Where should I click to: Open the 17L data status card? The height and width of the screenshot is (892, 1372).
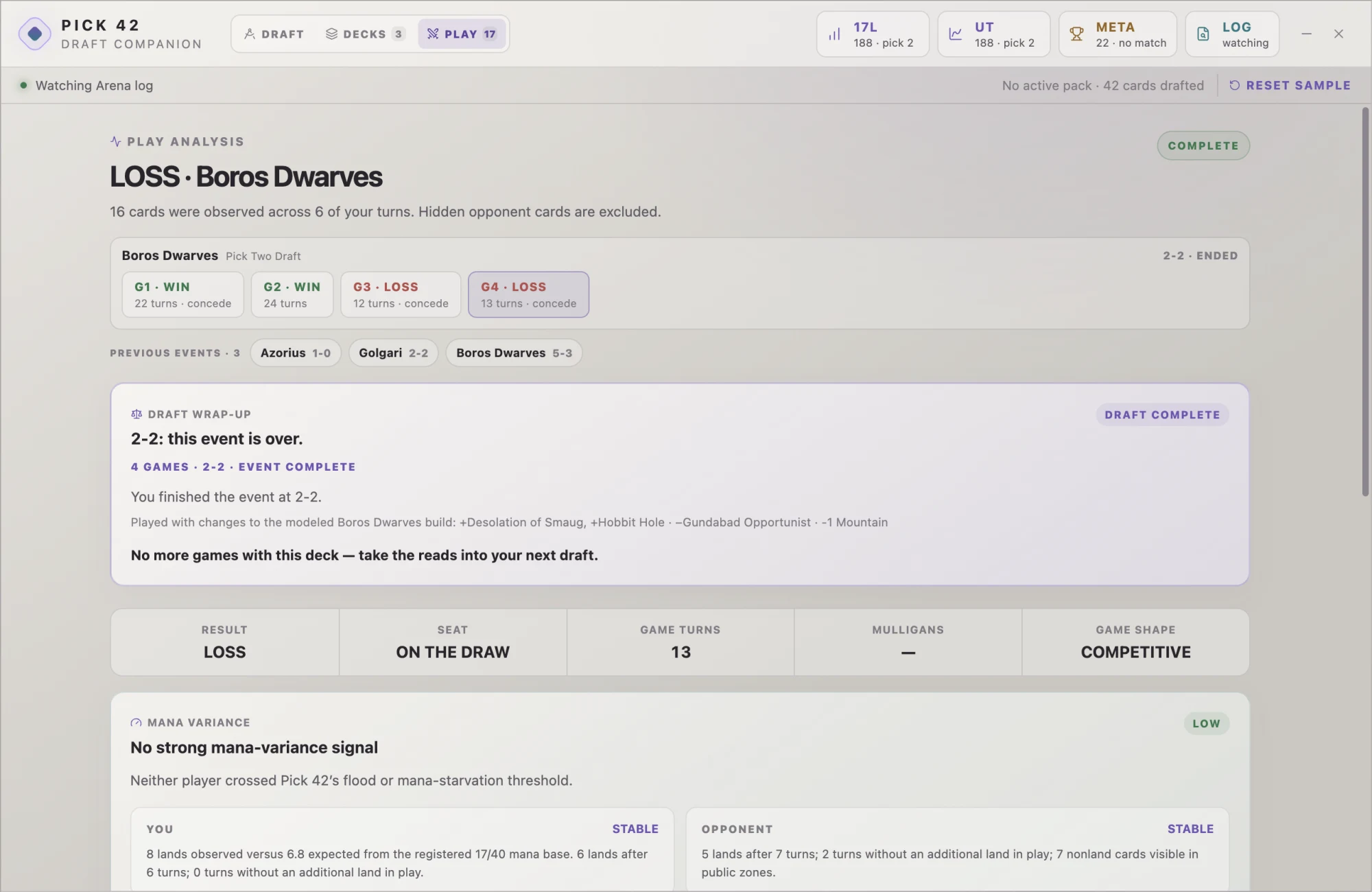[873, 34]
